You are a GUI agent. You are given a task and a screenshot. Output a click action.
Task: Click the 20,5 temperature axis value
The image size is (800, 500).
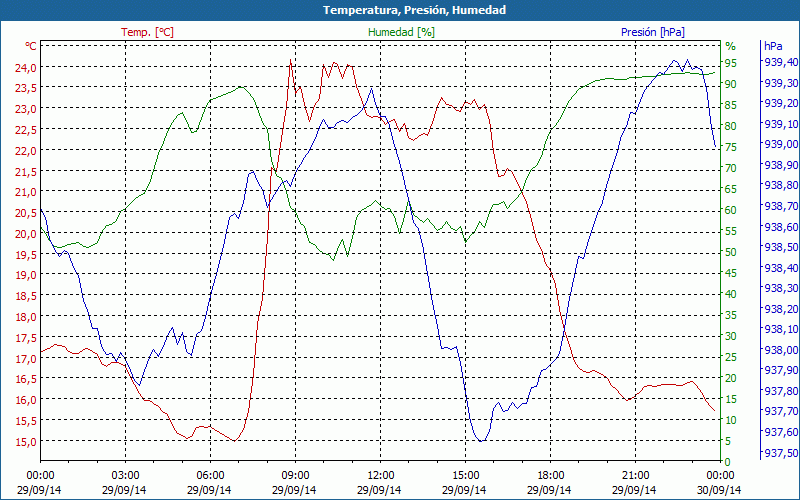click(x=26, y=213)
